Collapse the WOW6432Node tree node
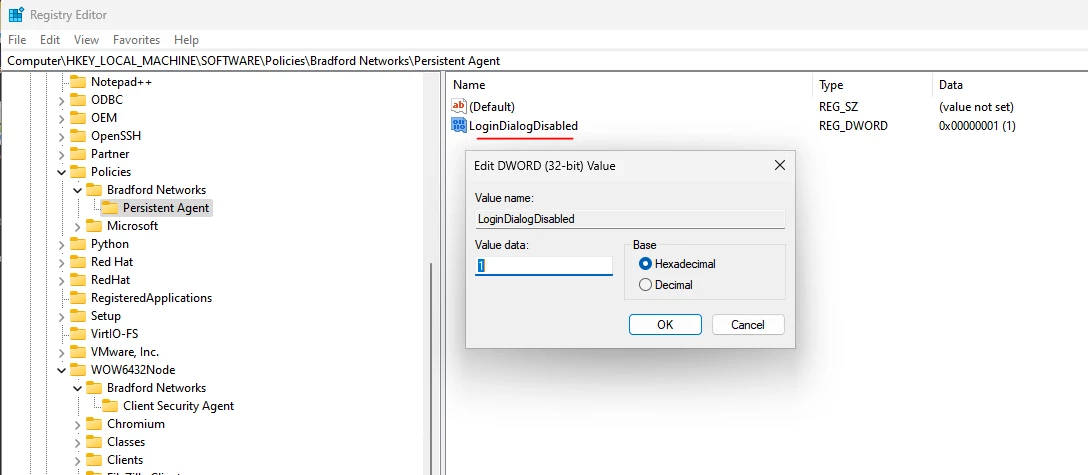The image size is (1088, 475). click(61, 370)
